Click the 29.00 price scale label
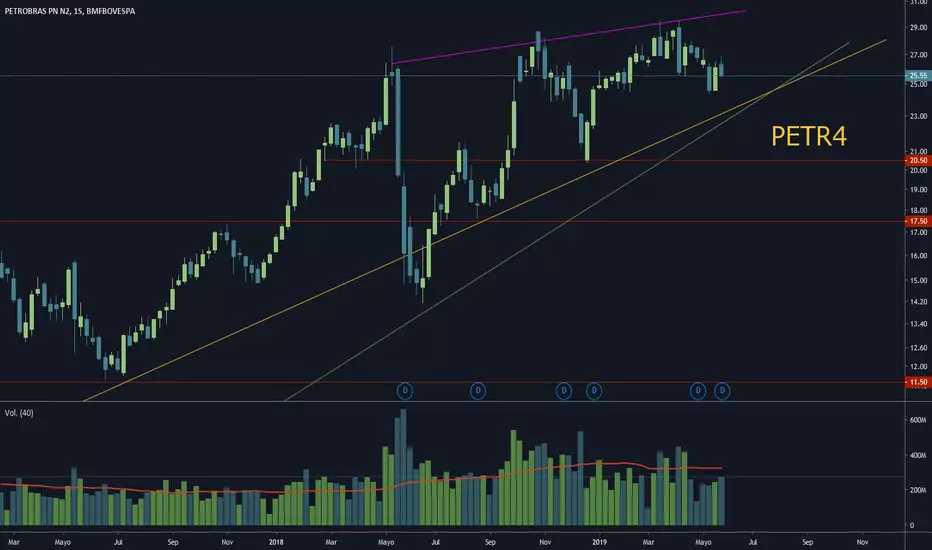This screenshot has height=550, width=932. point(918,27)
